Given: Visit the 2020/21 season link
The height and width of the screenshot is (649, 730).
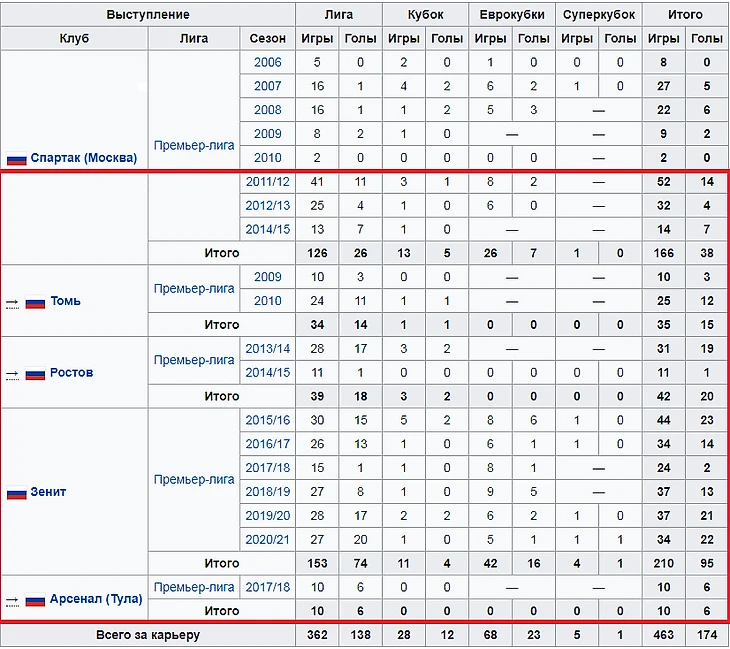Looking at the screenshot, I should [x=267, y=539].
